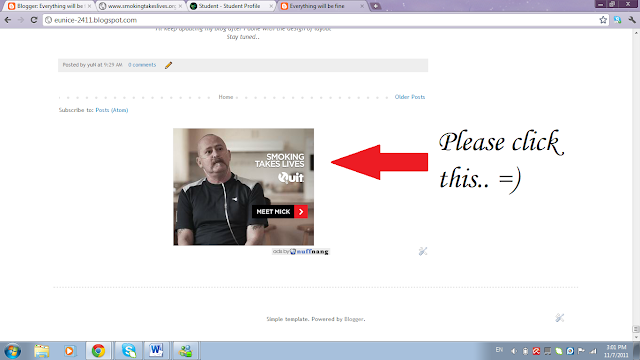Click the Skype extension icon in toolbar
Screen dimensions: 640x360
[x=617, y=20]
